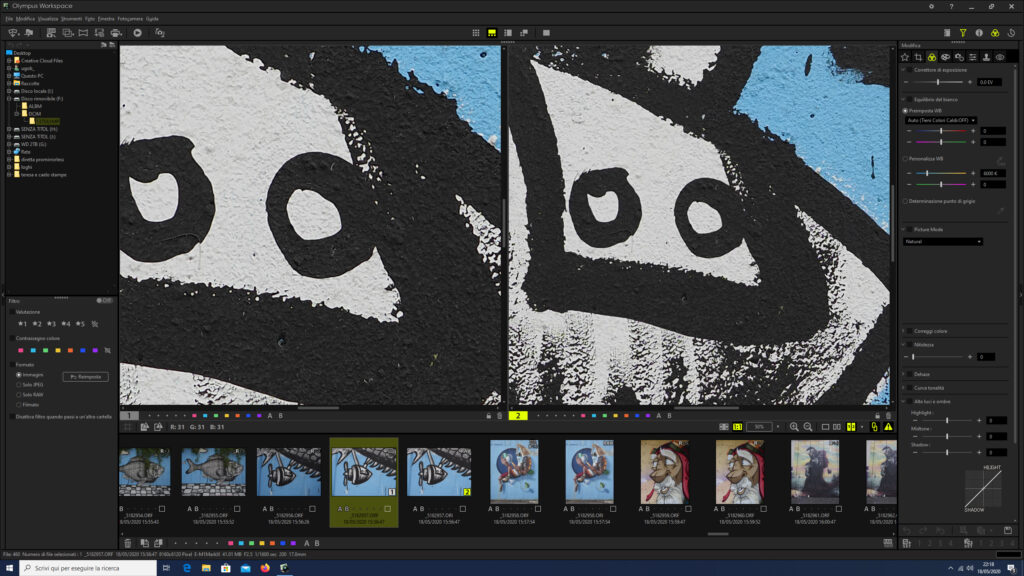Open the Strumenti menu

pyautogui.click(x=72, y=19)
